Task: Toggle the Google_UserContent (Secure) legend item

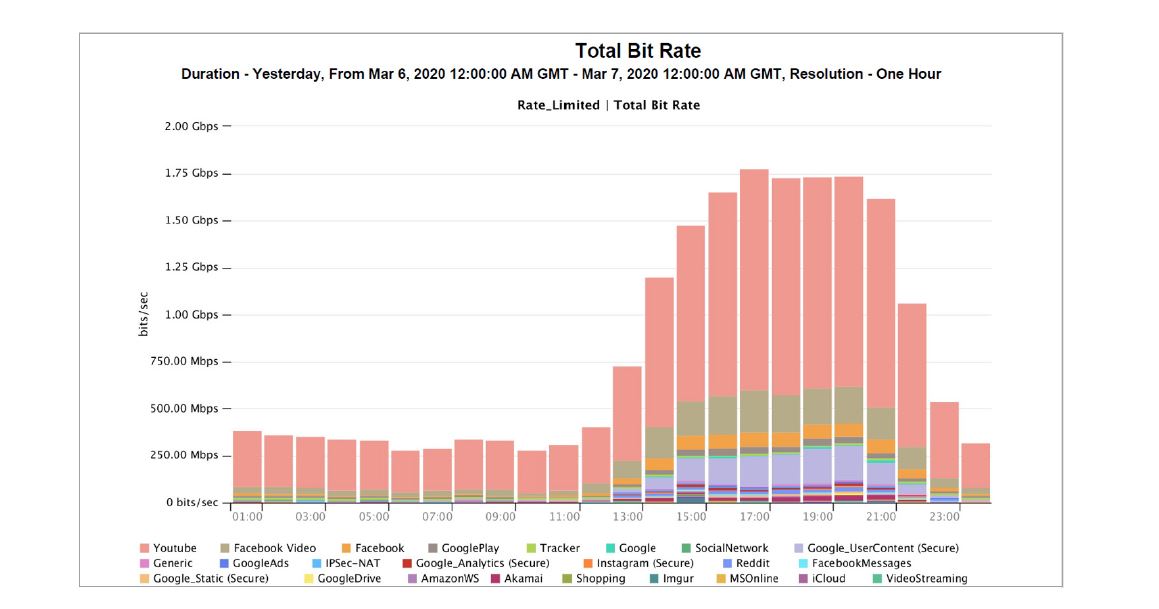Action: [x=883, y=548]
